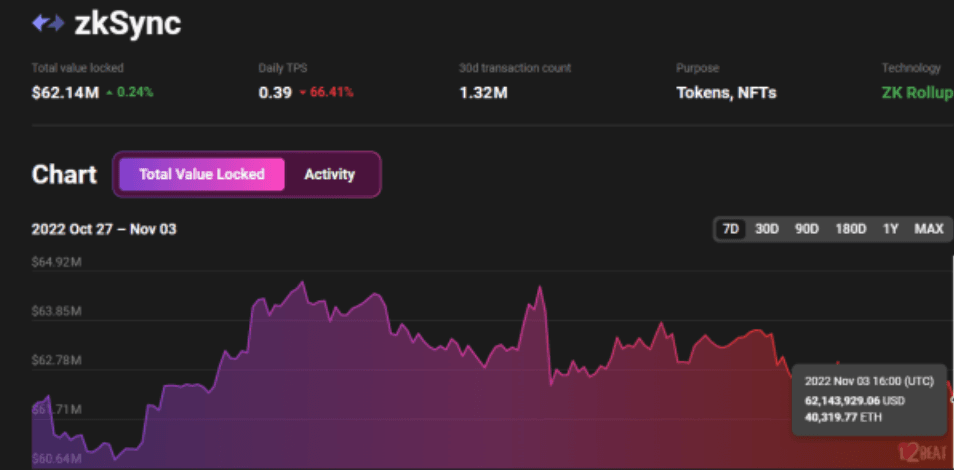Select the Total Value Locked tab

pos(201,174)
